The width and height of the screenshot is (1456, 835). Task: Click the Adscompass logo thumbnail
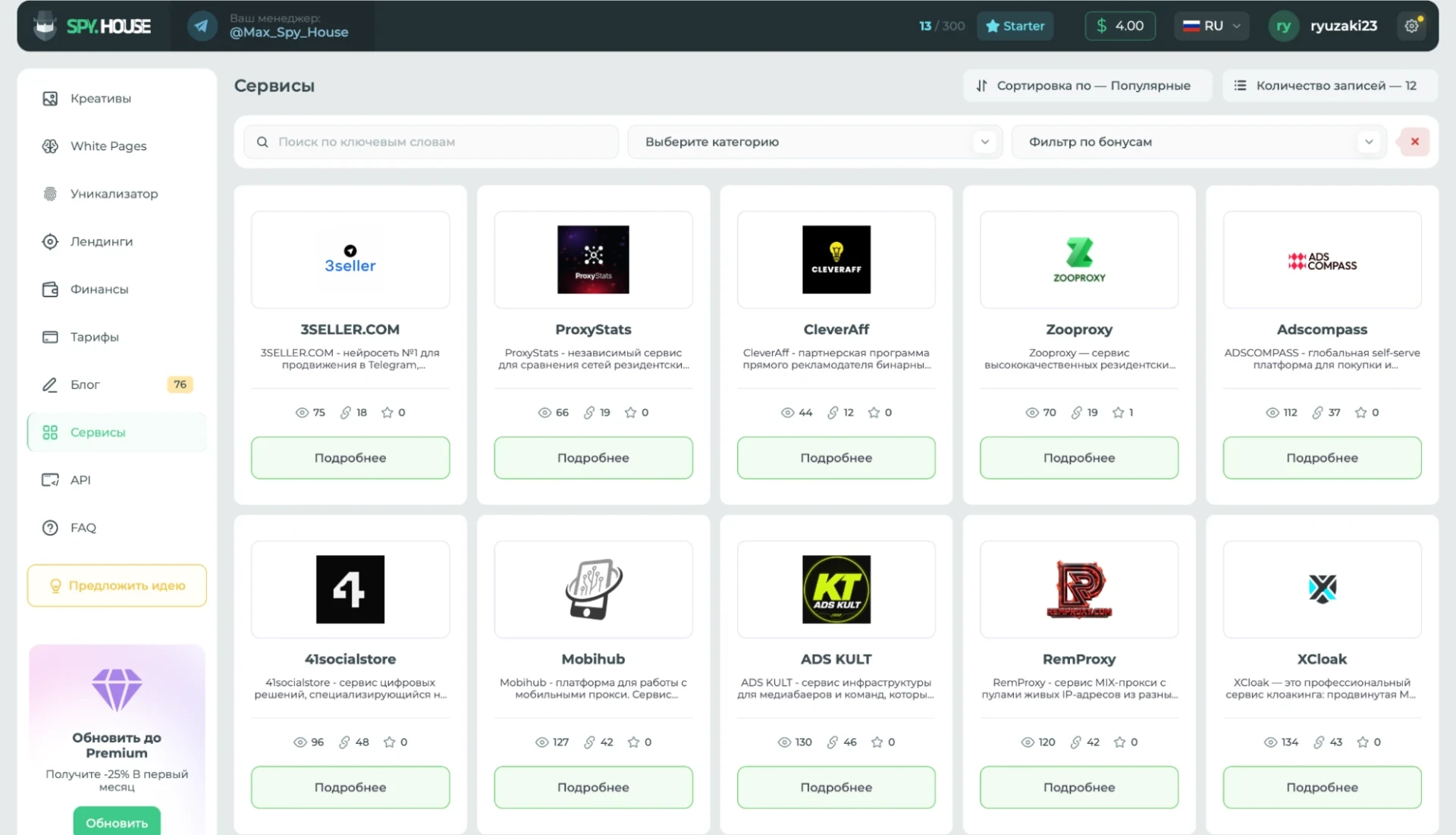point(1322,260)
